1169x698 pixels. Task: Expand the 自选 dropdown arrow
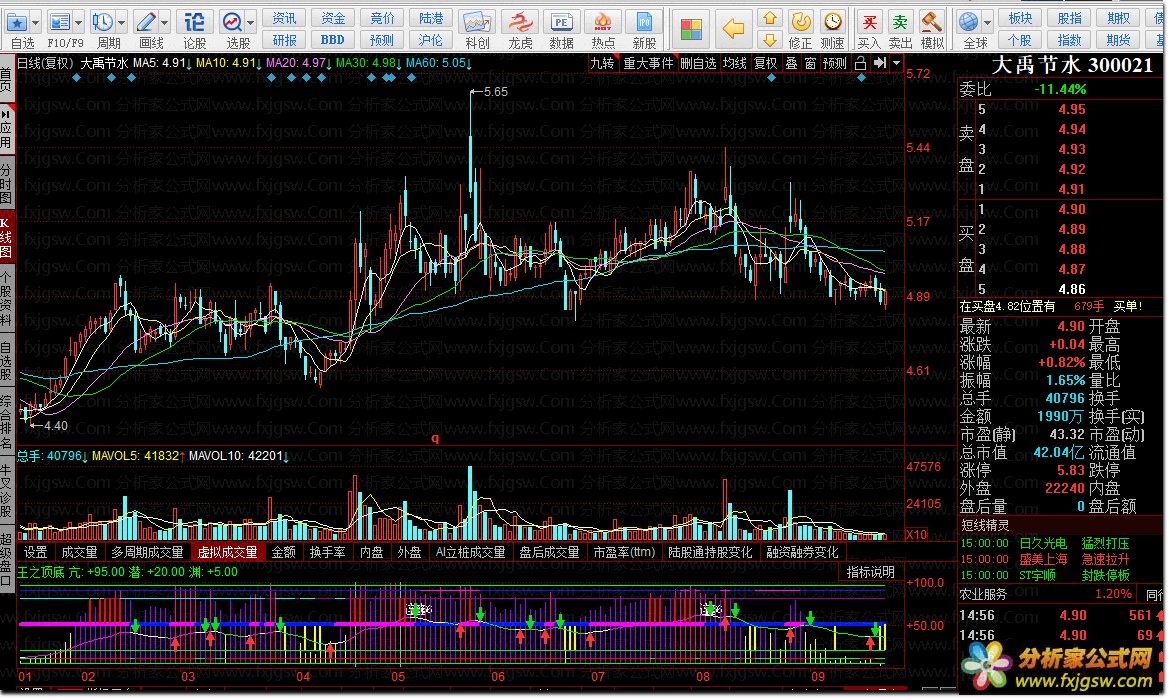coord(35,22)
